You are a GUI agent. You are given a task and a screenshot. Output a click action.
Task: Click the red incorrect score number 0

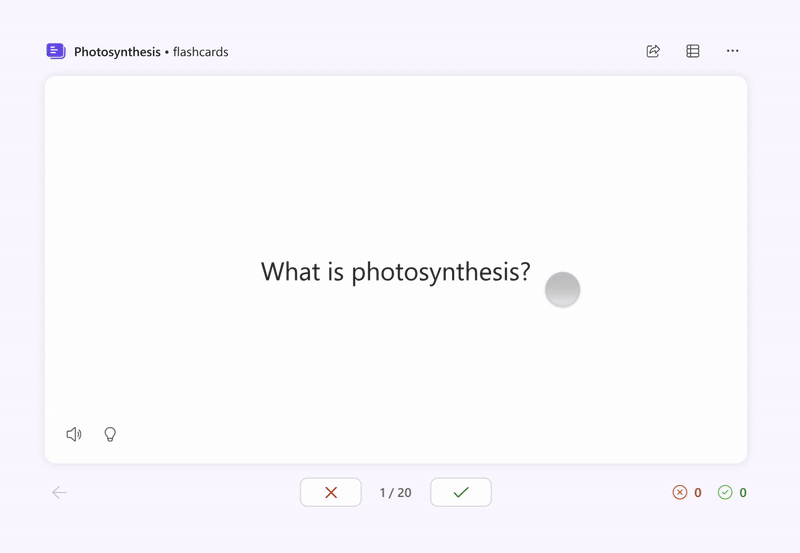pos(697,493)
